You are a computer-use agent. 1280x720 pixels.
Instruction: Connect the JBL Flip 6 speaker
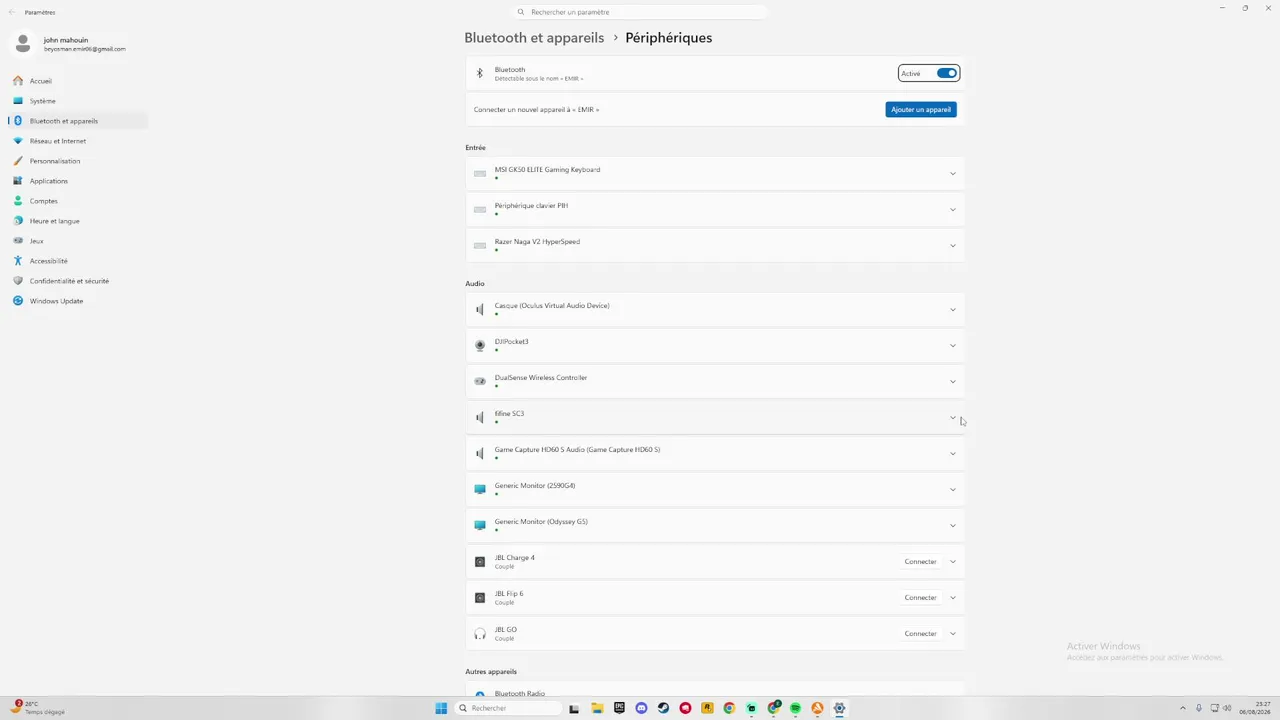920,598
